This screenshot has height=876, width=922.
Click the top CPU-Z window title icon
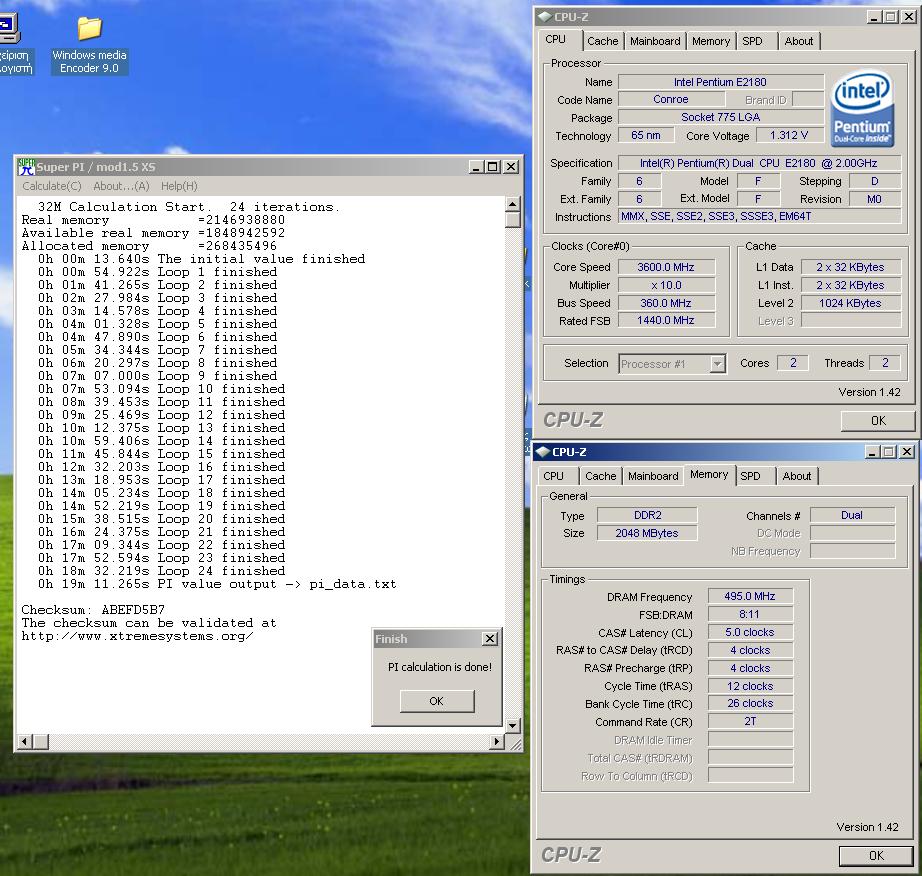544,16
